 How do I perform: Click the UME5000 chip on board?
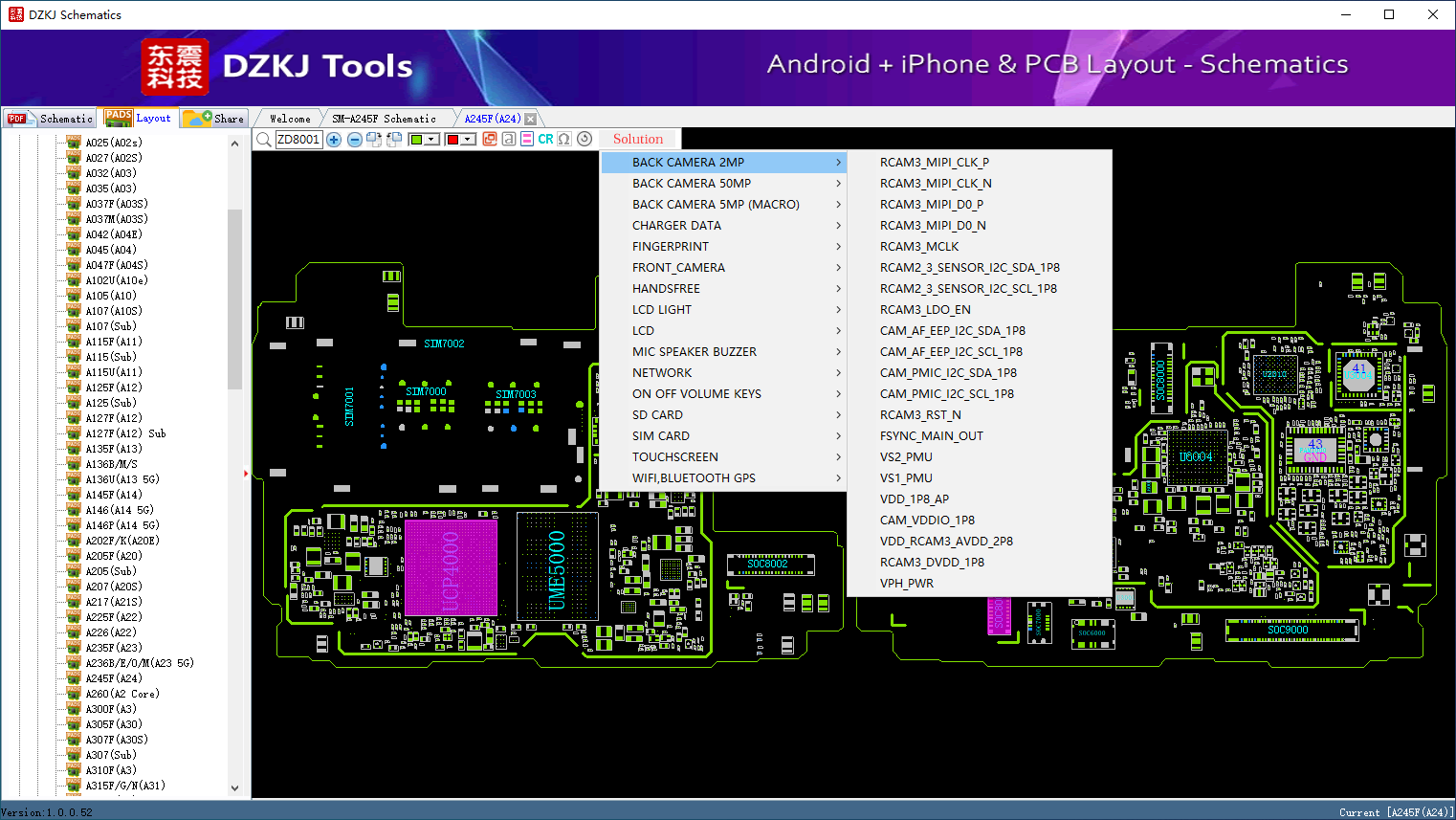click(x=557, y=566)
